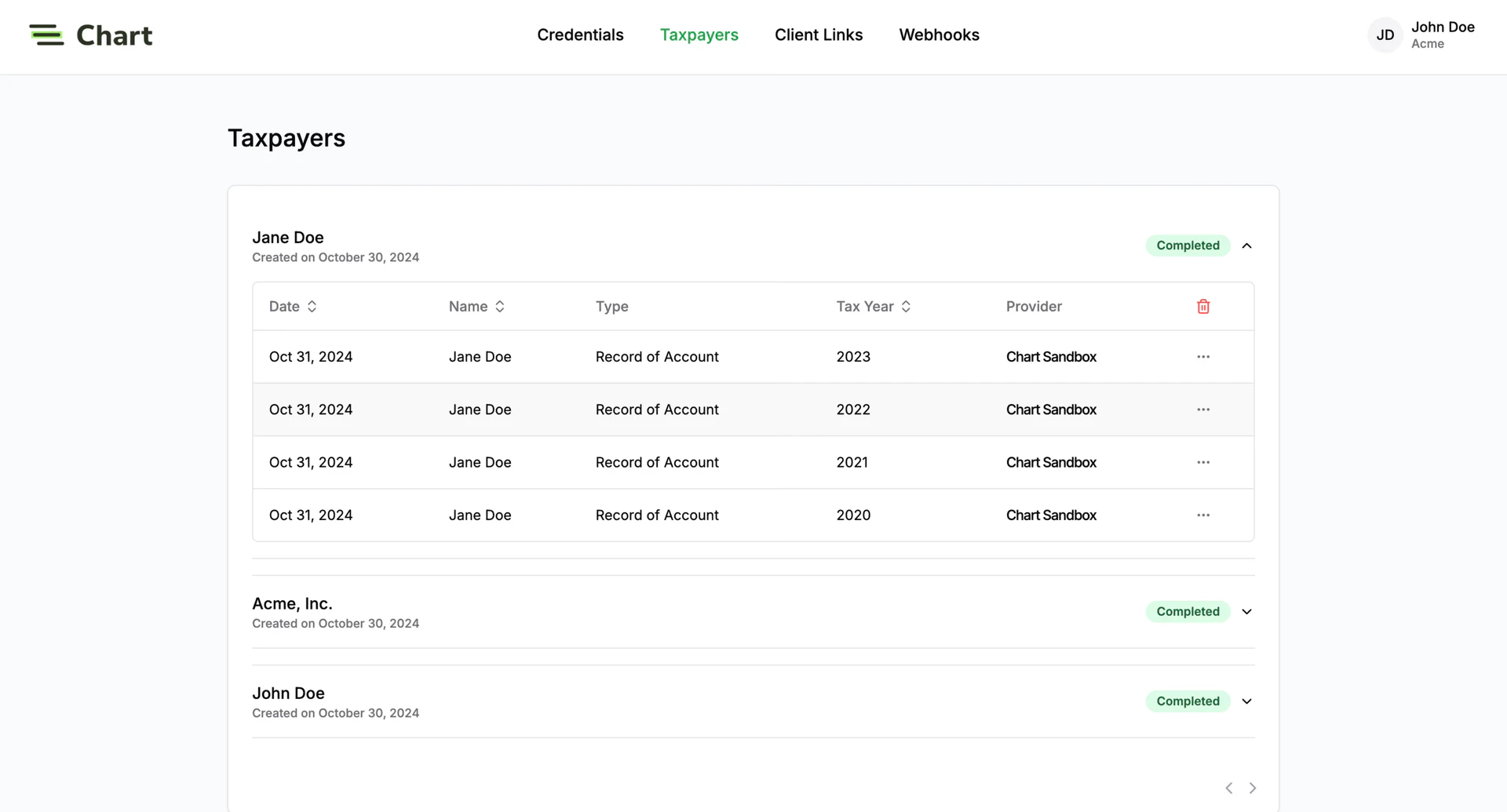Screen dimensions: 1507x812
Task: Open the ellipsis menu for the 2022 row
Action: tap(1203, 409)
